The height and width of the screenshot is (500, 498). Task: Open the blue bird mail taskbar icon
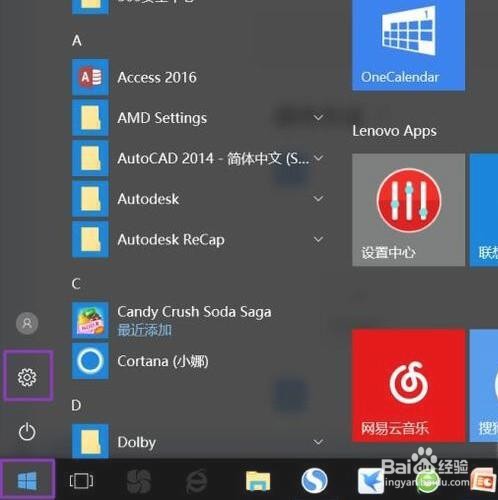tap(371, 481)
